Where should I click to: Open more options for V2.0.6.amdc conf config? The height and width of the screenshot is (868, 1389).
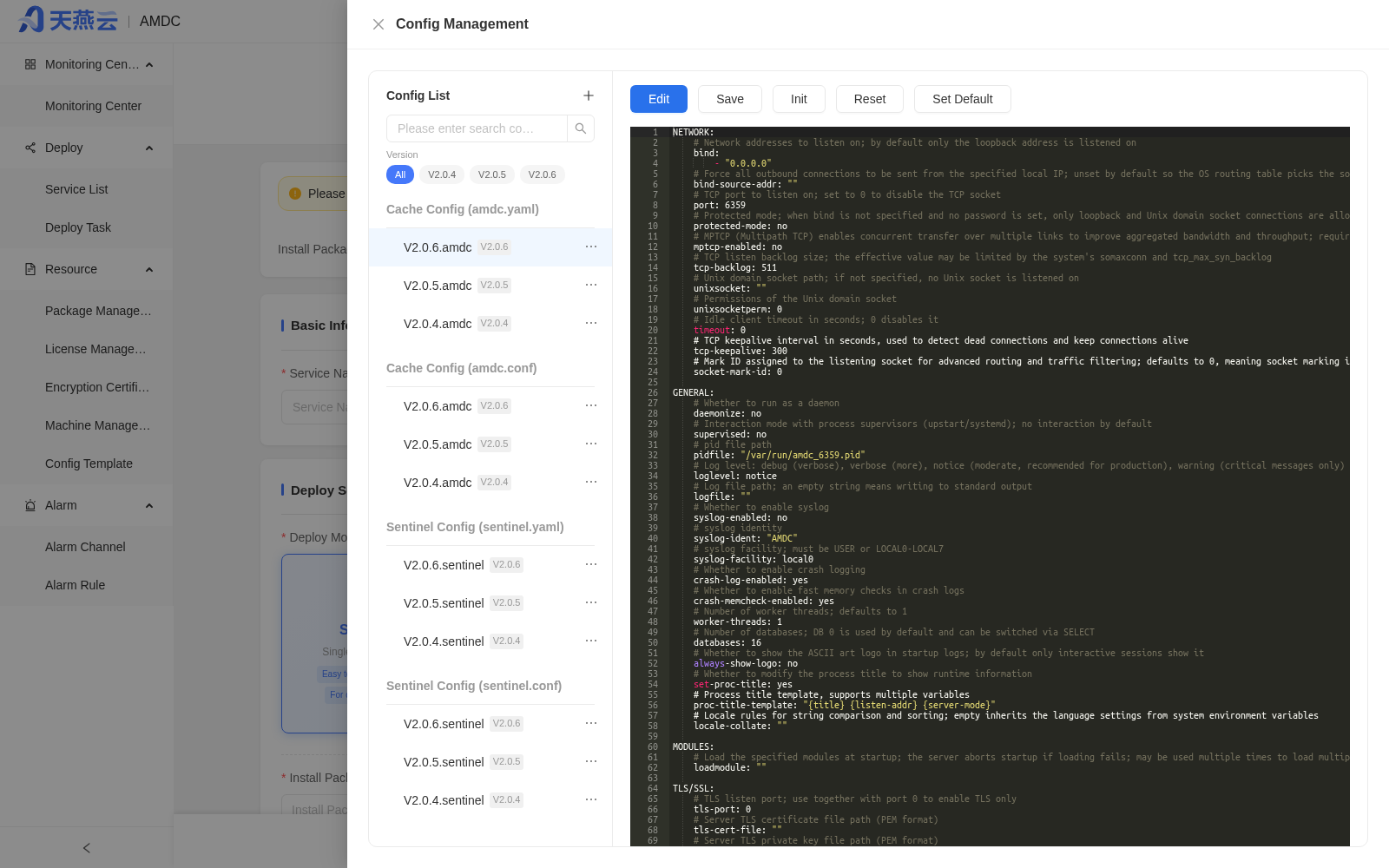(x=591, y=405)
